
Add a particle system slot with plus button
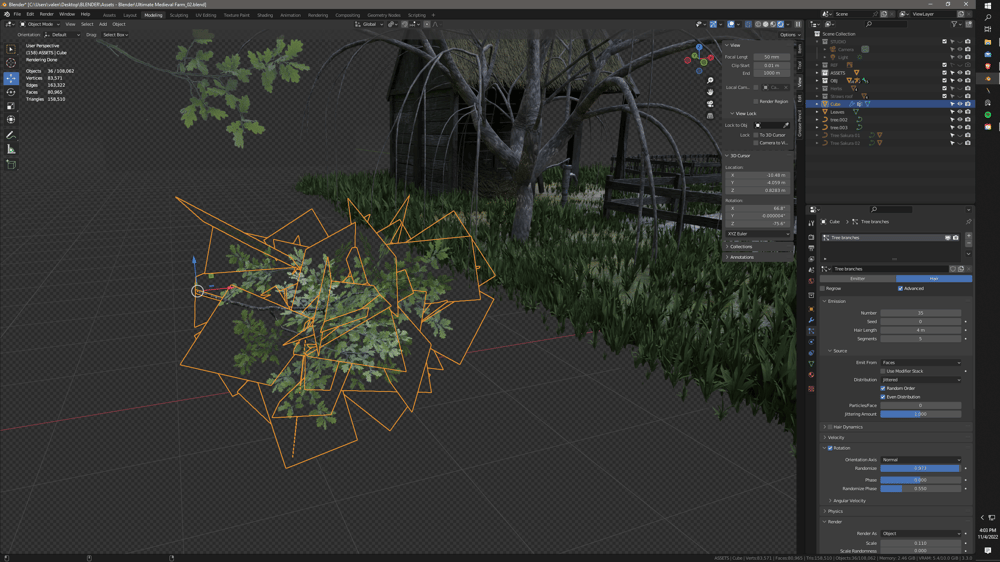[968, 237]
